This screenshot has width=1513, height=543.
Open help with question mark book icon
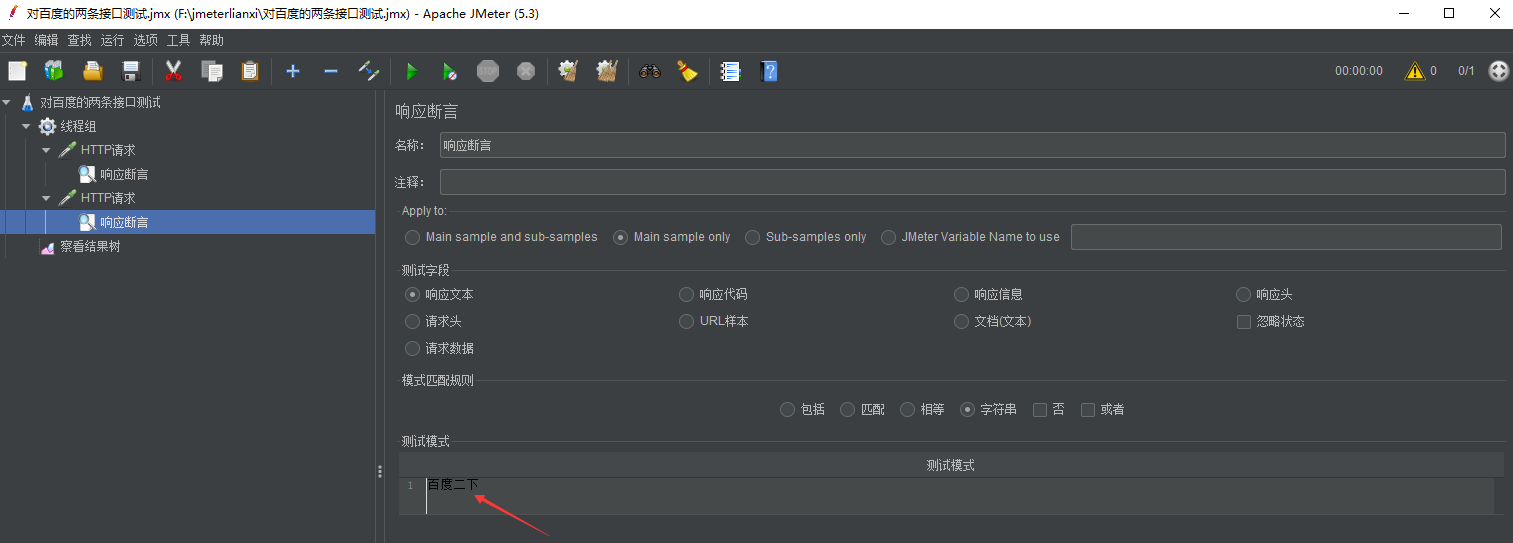pos(768,71)
